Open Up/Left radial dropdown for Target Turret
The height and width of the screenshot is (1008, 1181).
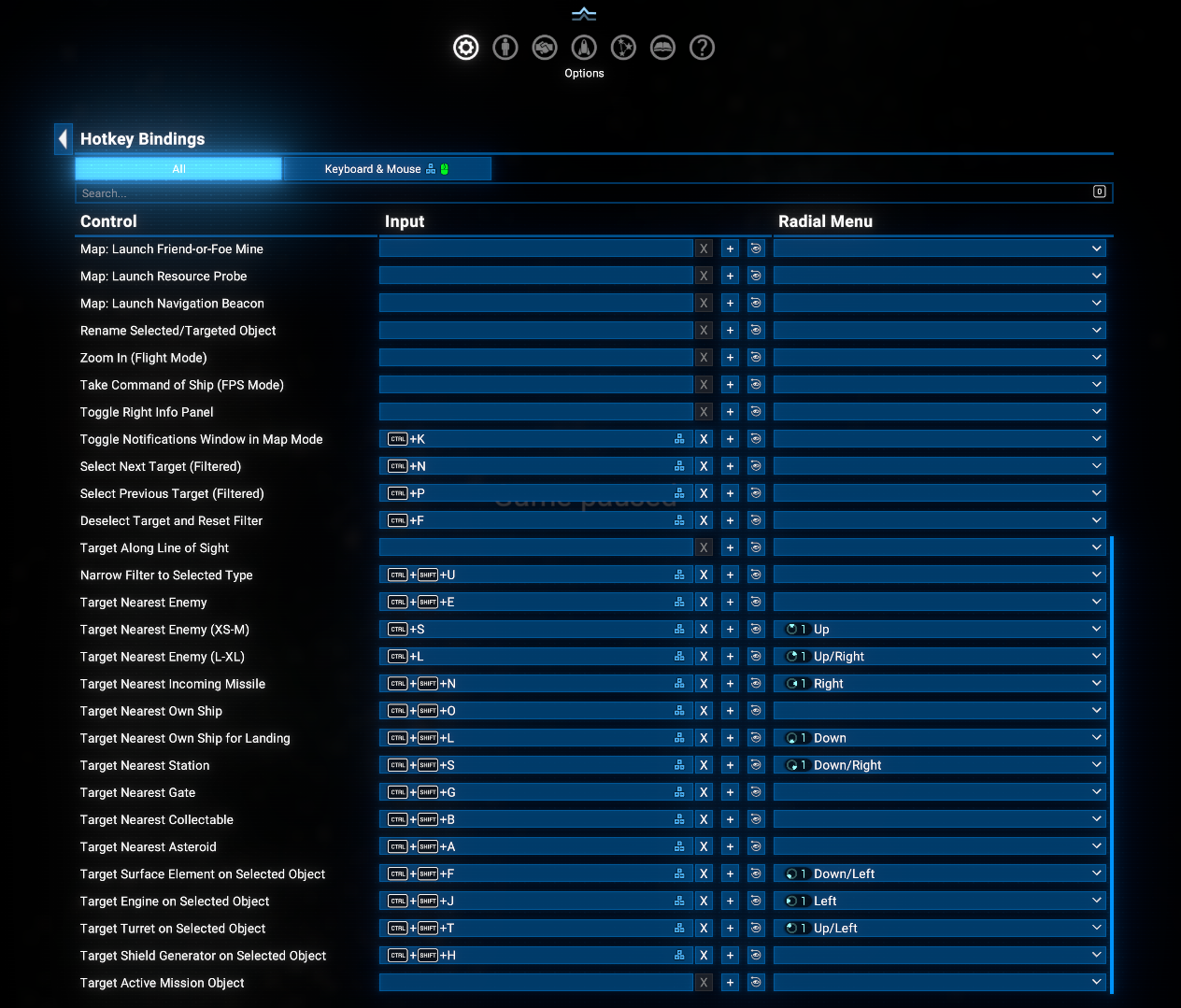(940, 929)
